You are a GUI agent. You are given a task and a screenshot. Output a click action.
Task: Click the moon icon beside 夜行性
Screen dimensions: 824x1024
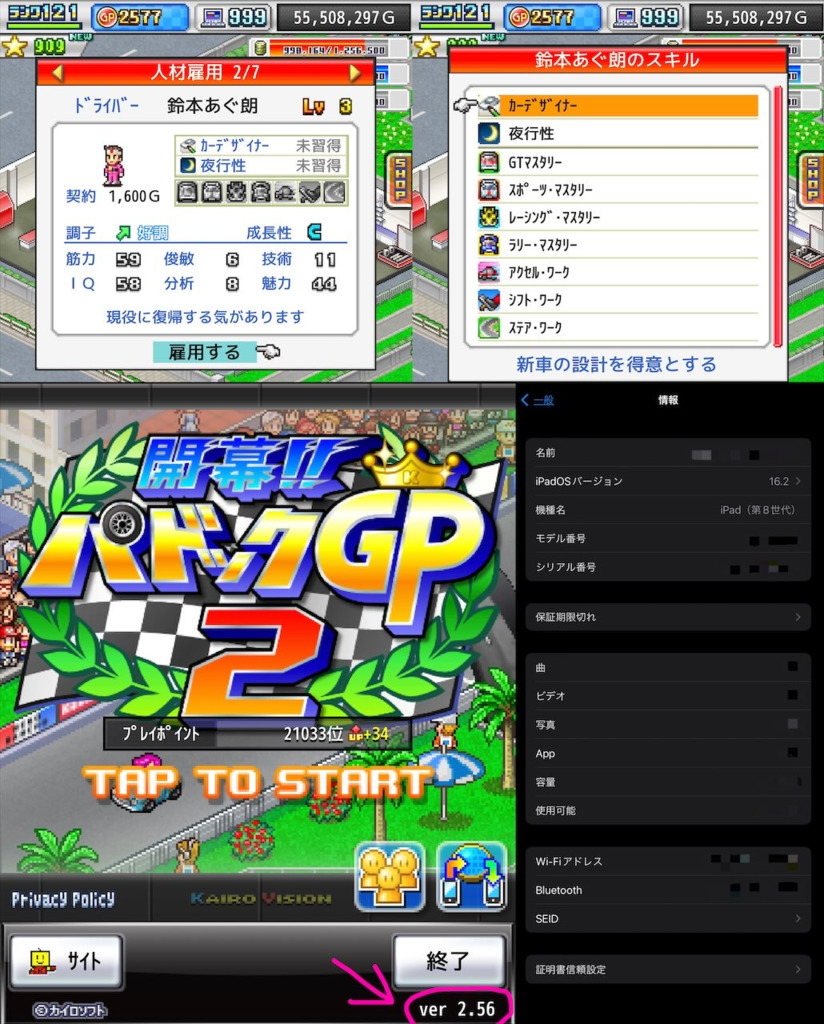(x=489, y=133)
